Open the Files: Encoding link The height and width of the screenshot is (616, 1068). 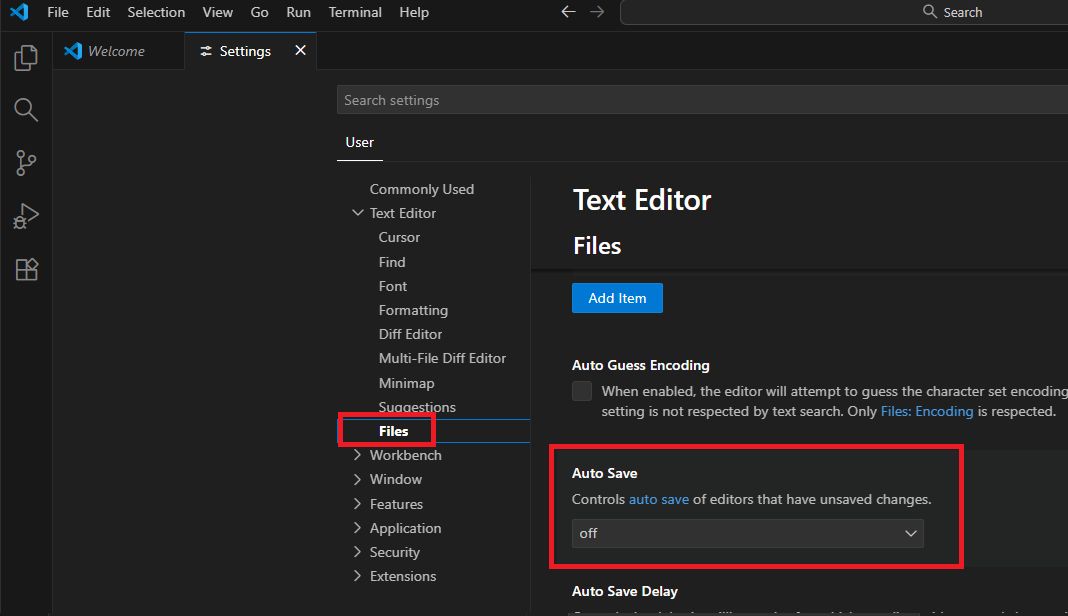927,412
